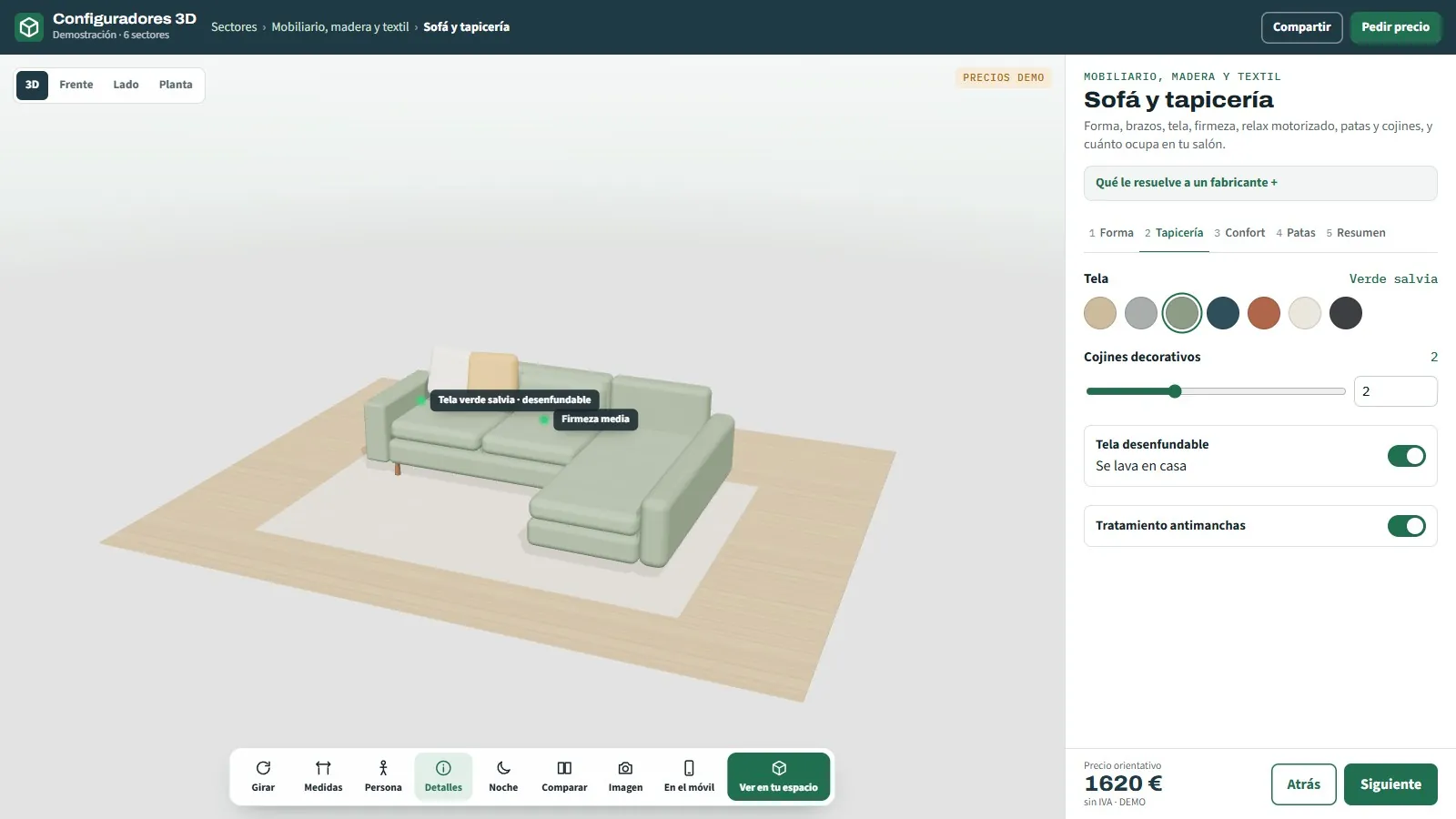1456x819 pixels.
Task: Click Tela verde salvia desenfundable annotation
Action: tap(514, 399)
